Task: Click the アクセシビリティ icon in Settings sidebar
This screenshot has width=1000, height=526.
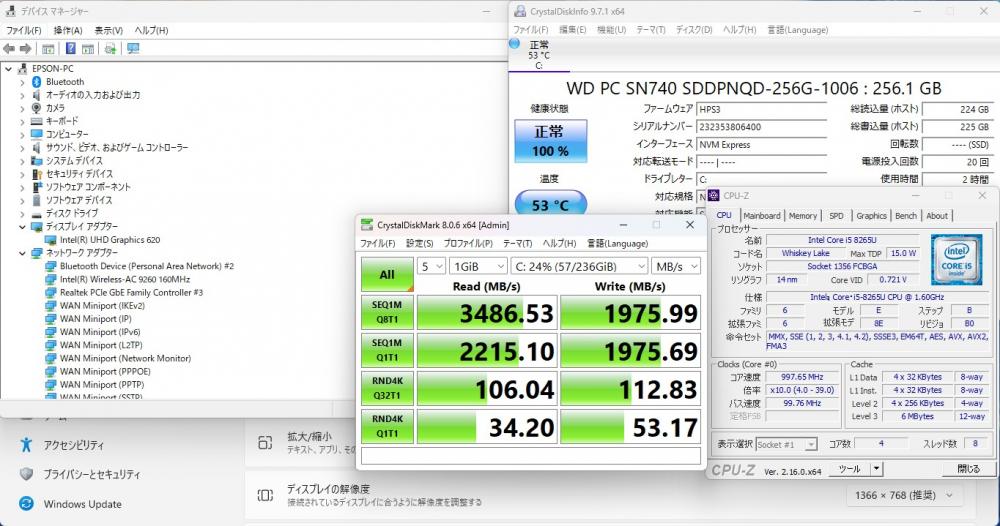Action: (x=26, y=444)
